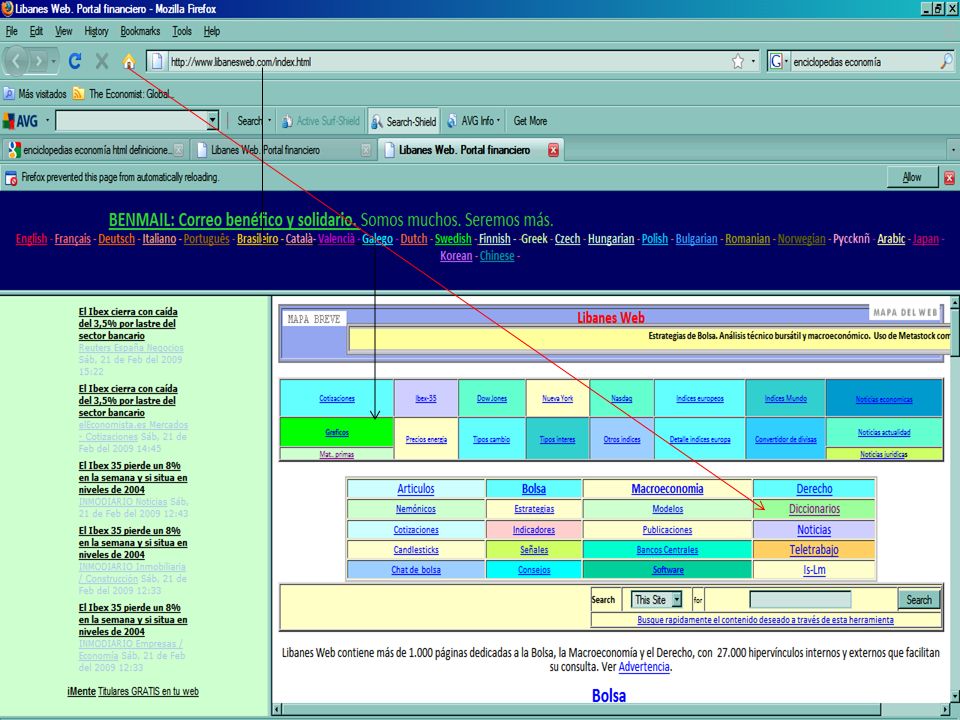This screenshot has height=720, width=960.
Task: Open the Macroeconomia heading link
Action: [x=667, y=489]
